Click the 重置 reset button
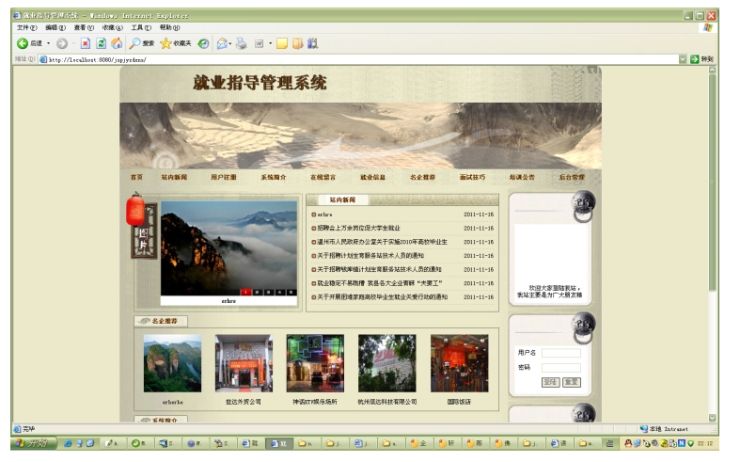Image resolution: width=756 pixels, height=462 pixels. pos(571,382)
